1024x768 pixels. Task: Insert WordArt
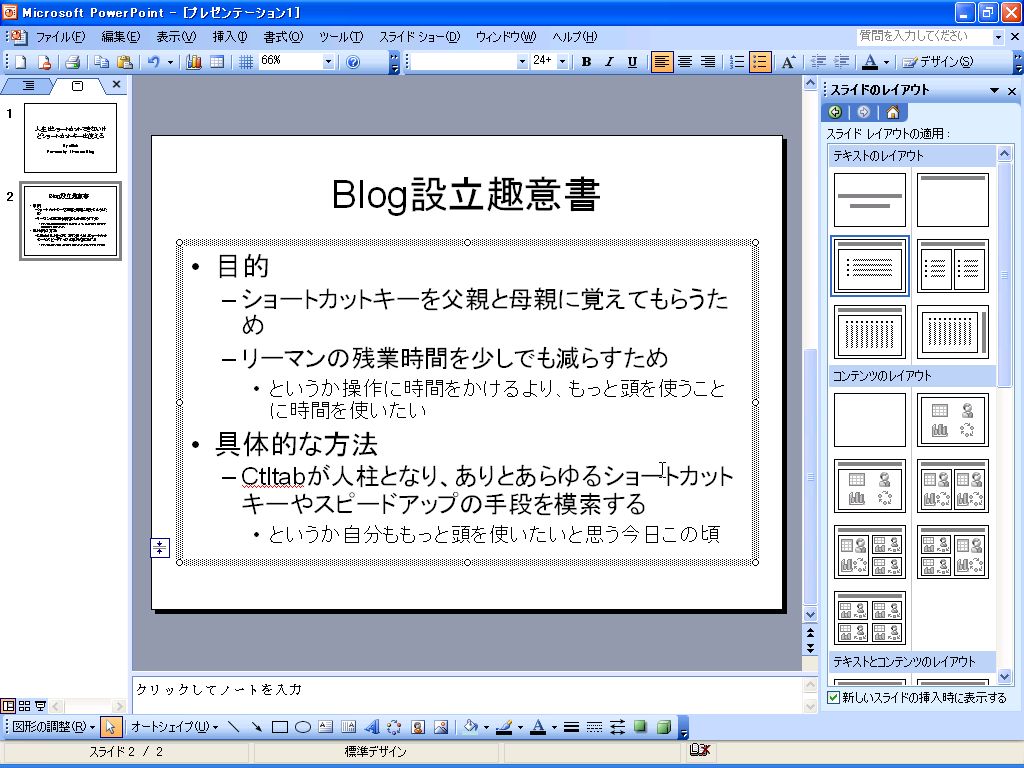372,727
